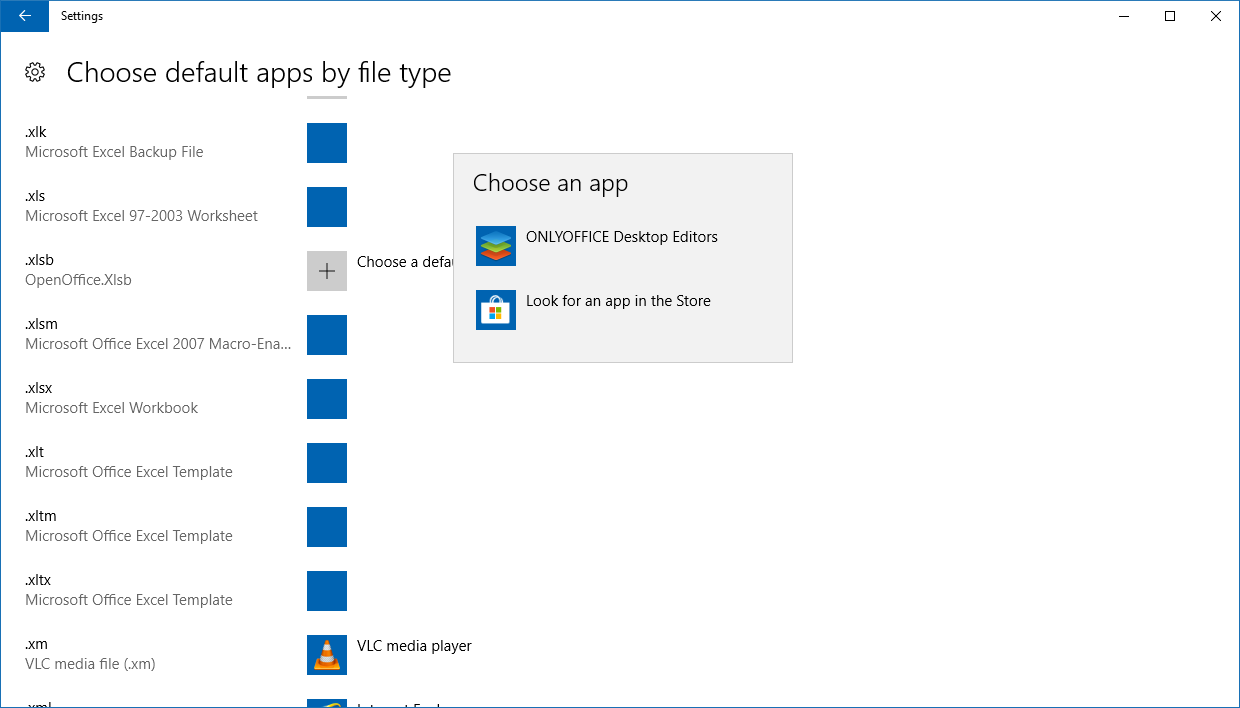Click the blue app tile for .xls
The height and width of the screenshot is (708, 1240).
(327, 207)
